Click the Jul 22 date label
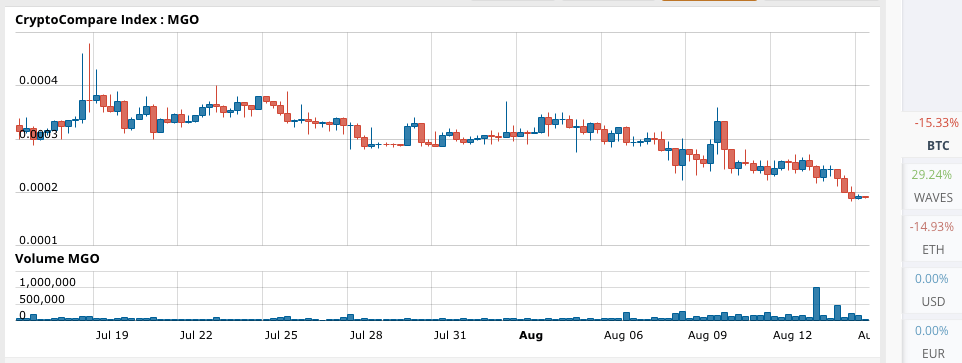Image resolution: width=962 pixels, height=363 pixels. [x=197, y=335]
